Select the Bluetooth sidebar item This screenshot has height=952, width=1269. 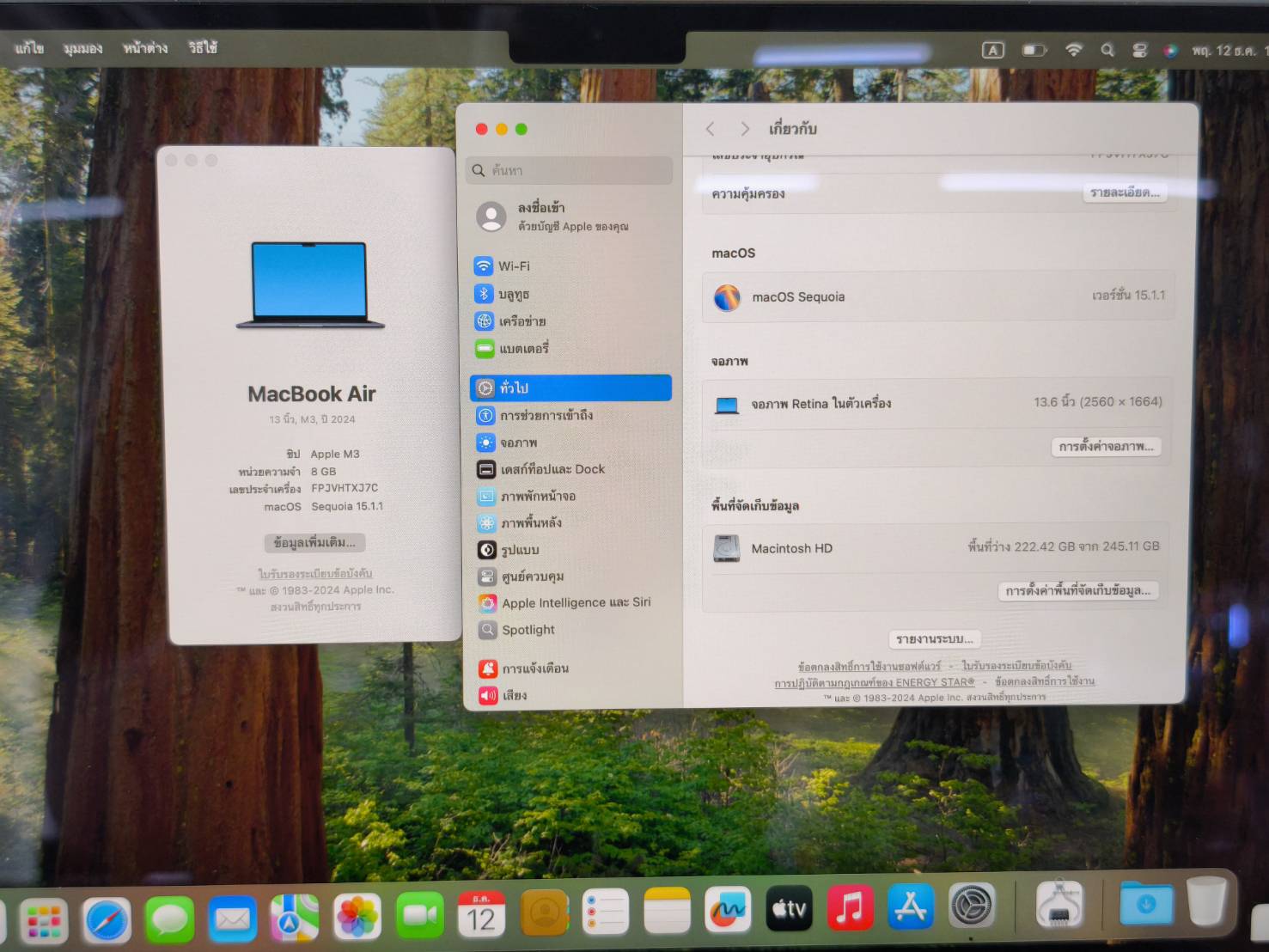point(514,294)
